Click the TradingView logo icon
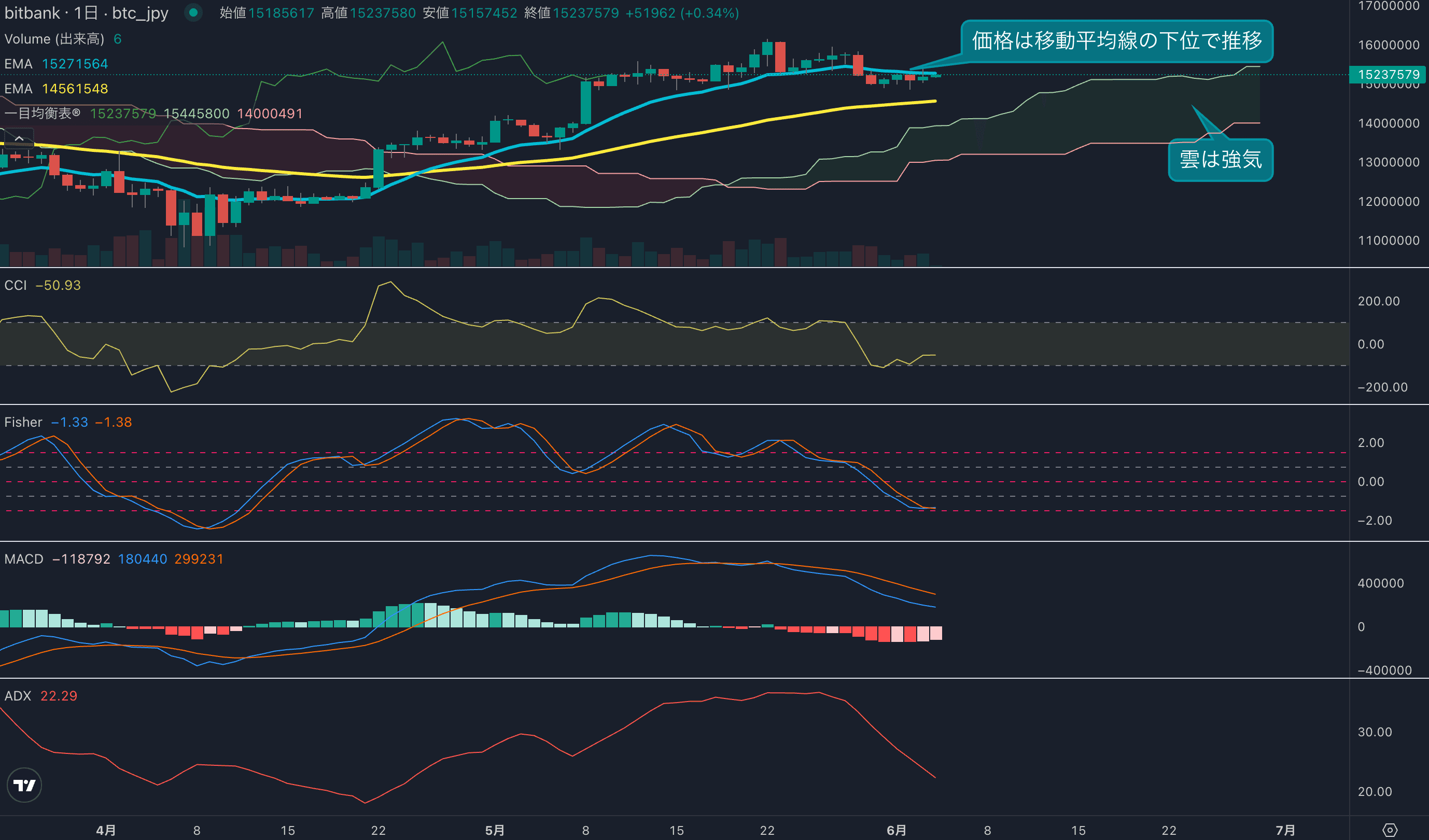Screen dimensions: 1429x840 [24, 785]
